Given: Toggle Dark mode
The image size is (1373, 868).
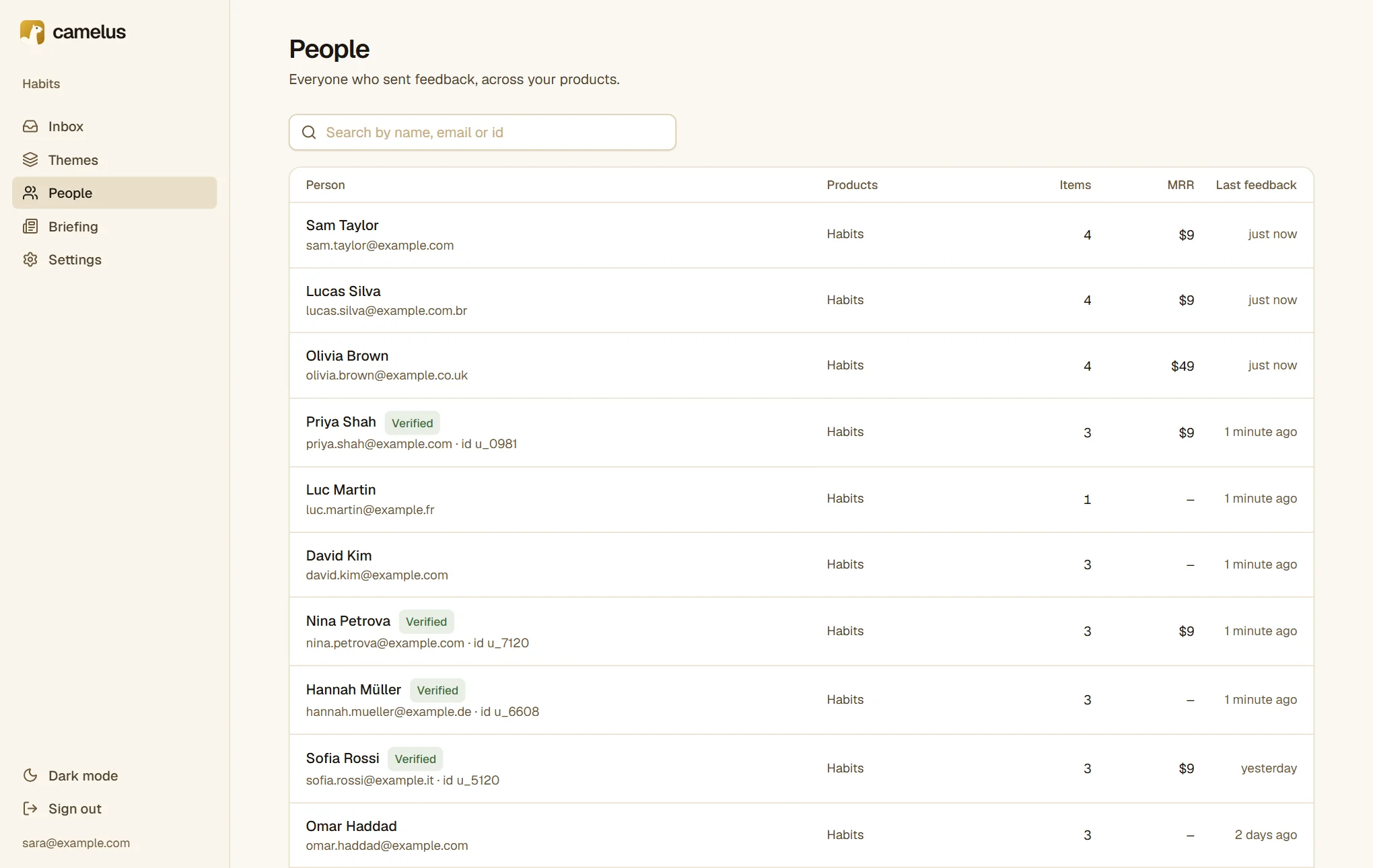Looking at the screenshot, I should tap(114, 775).
